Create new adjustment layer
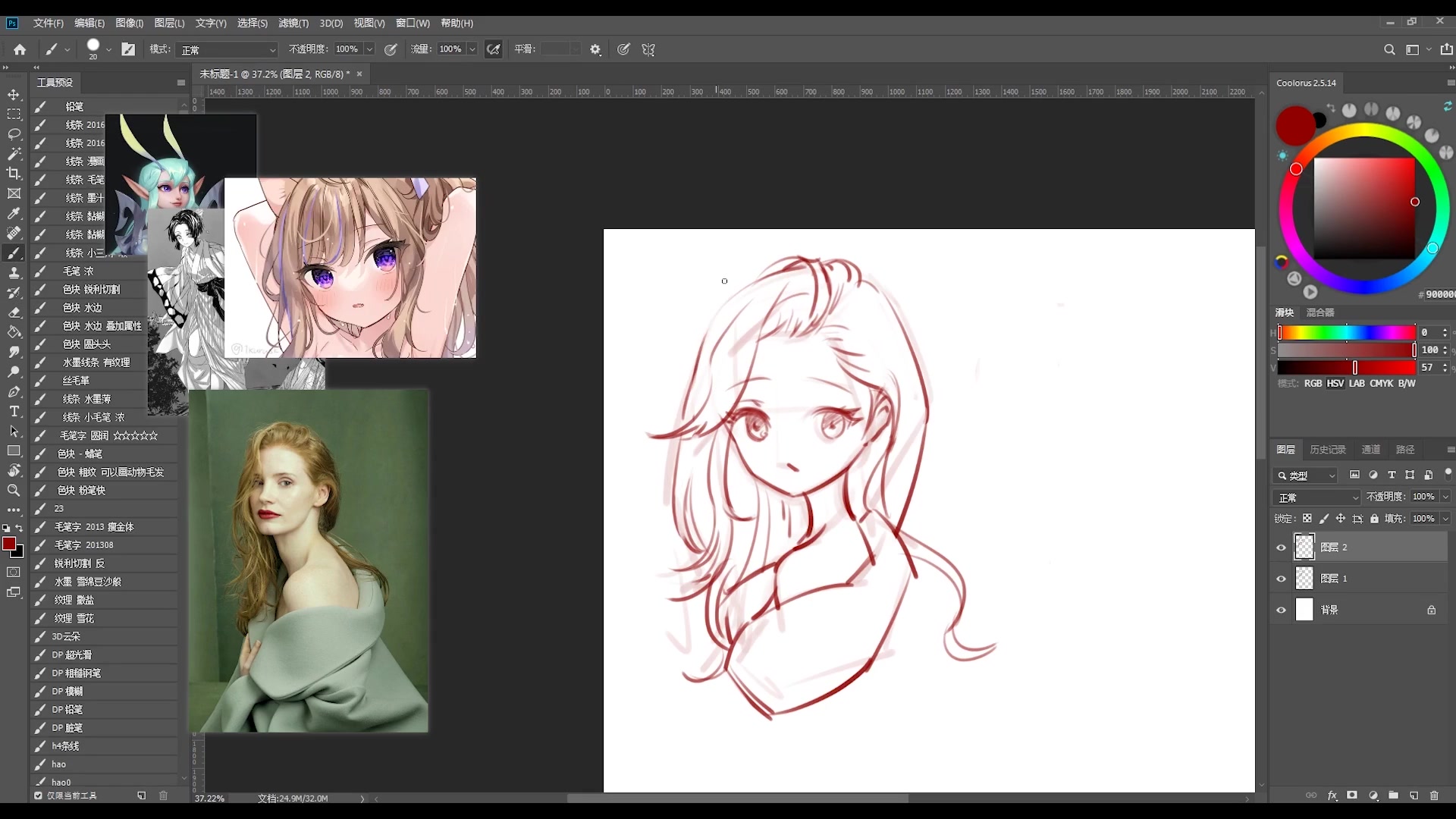1456x819 pixels. click(x=1373, y=795)
